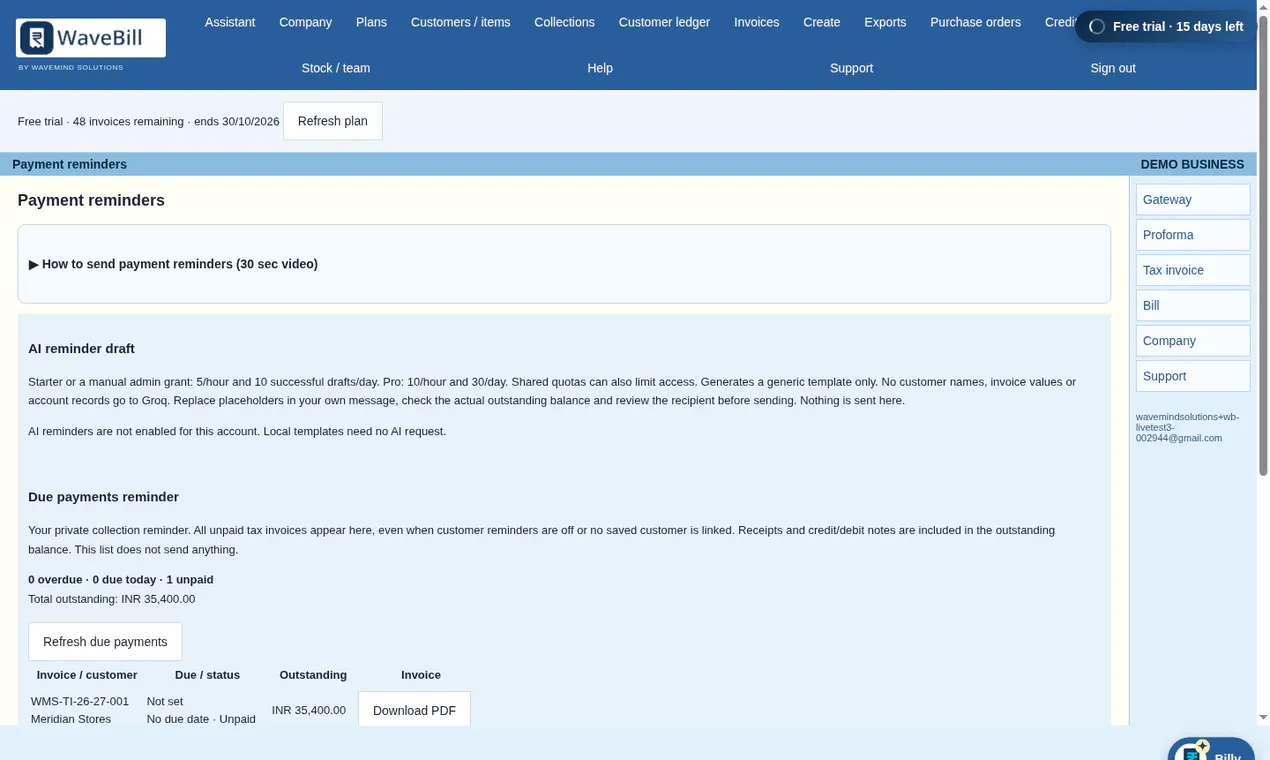
Task: Open the Assistant menu item
Action: point(230,22)
